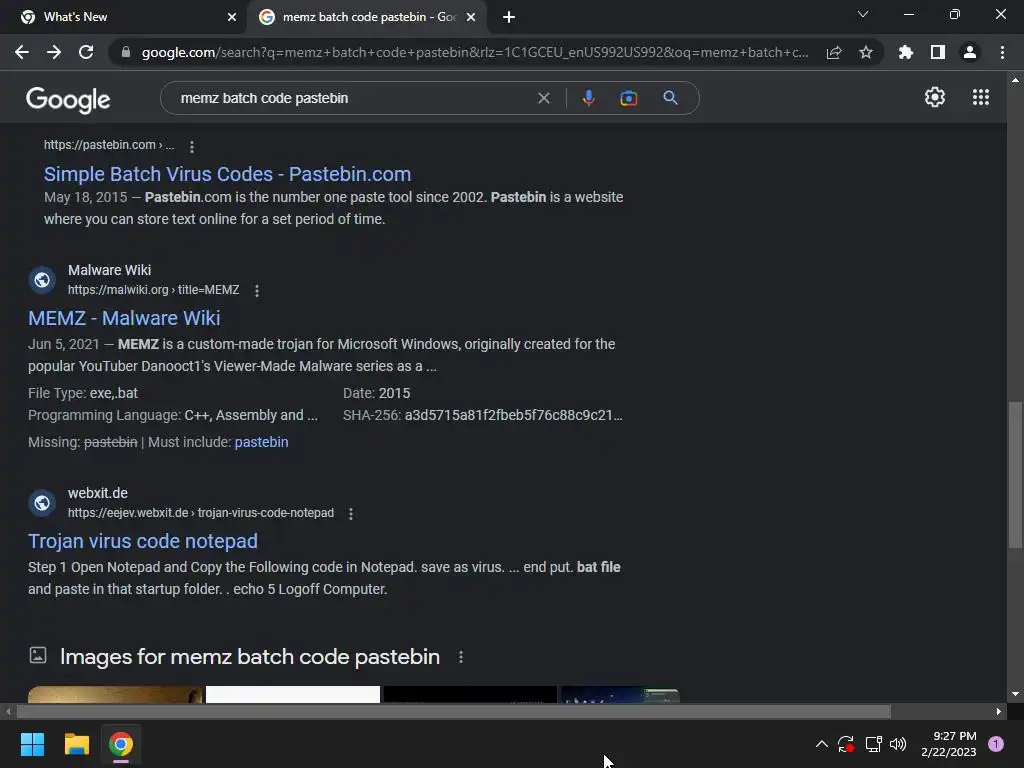This screenshot has height=768, width=1024.
Task: View site information lock icon
Action: [126, 52]
